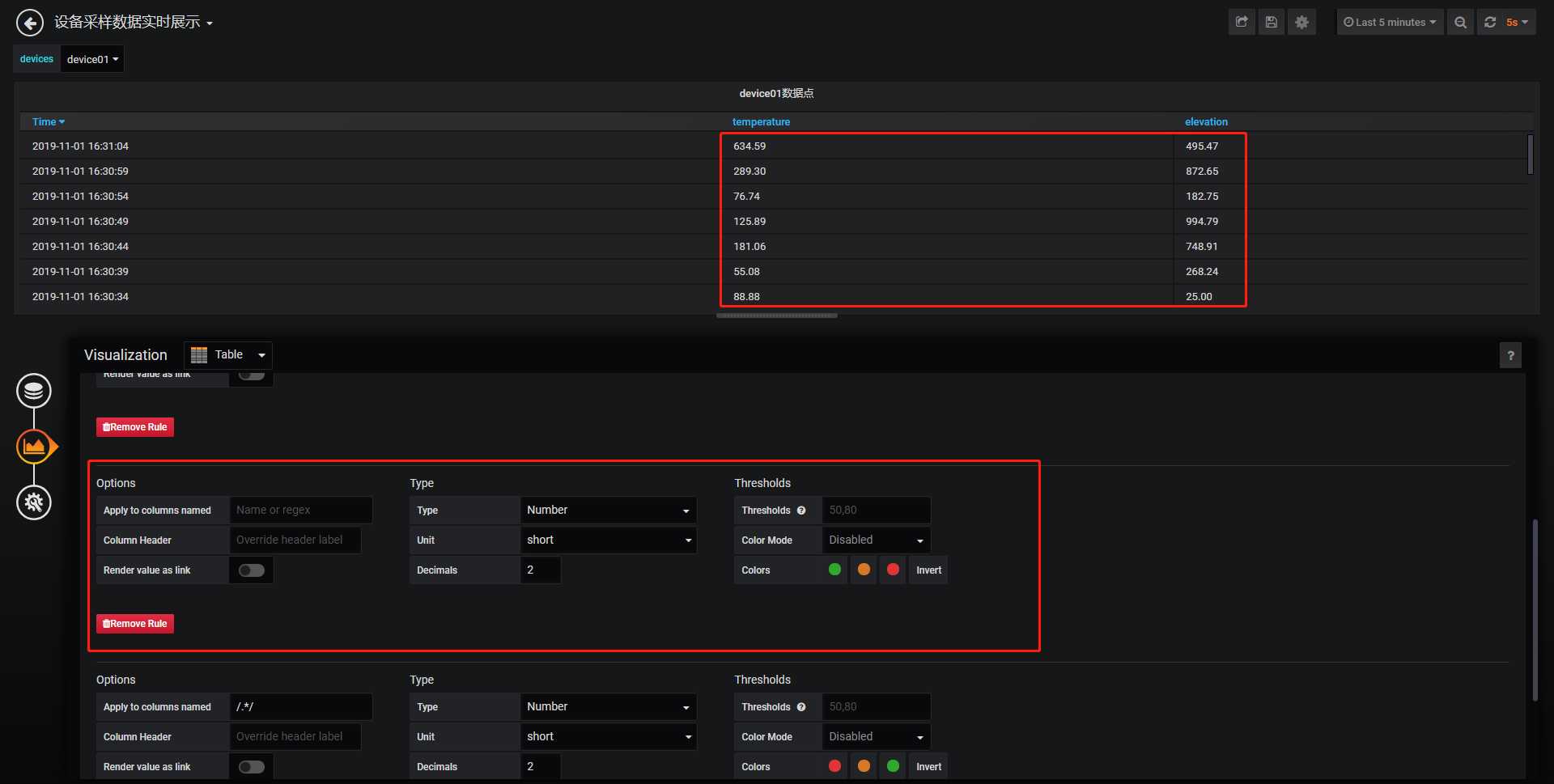The width and height of the screenshot is (1554, 784).
Task: Click the devices variable label
Action: (x=36, y=59)
